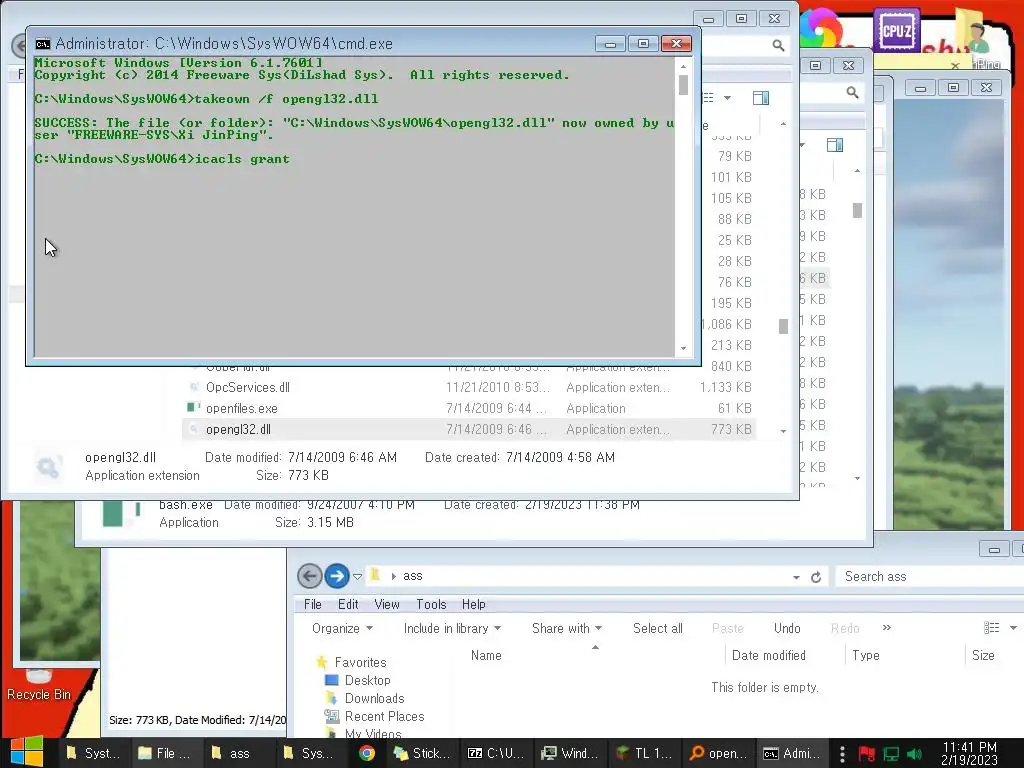
Task: Click the cmd.exe title bar icon
Action: click(x=42, y=44)
